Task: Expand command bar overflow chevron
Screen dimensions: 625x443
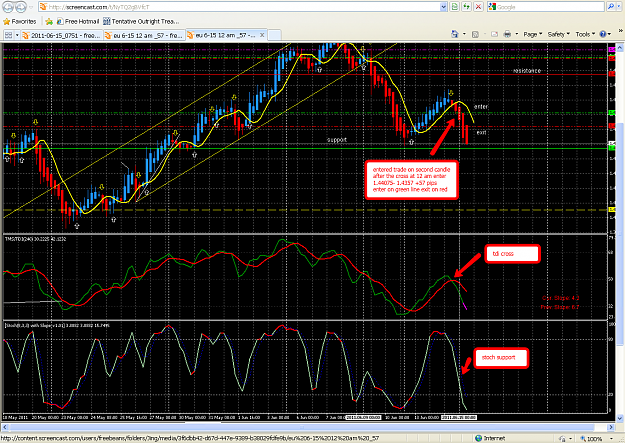Action: [x=621, y=31]
